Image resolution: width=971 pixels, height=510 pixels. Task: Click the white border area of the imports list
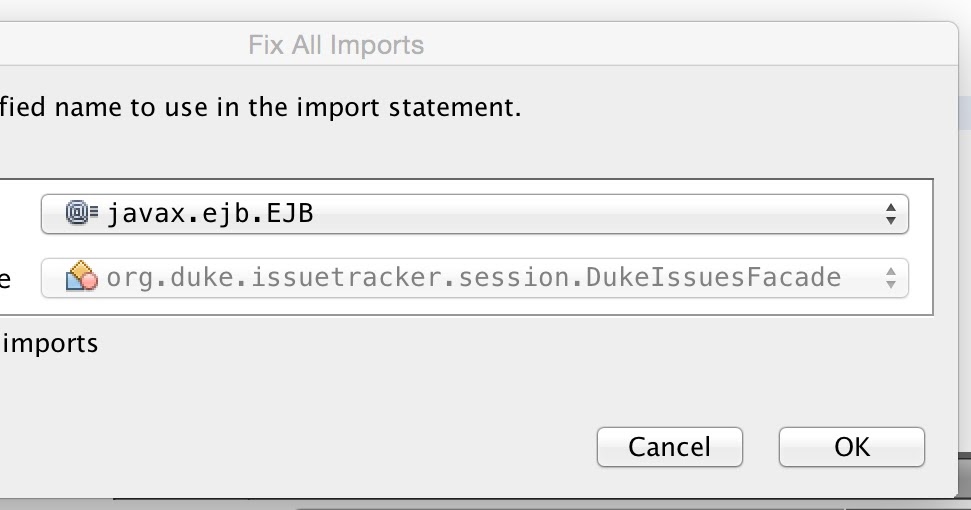click(x=921, y=248)
